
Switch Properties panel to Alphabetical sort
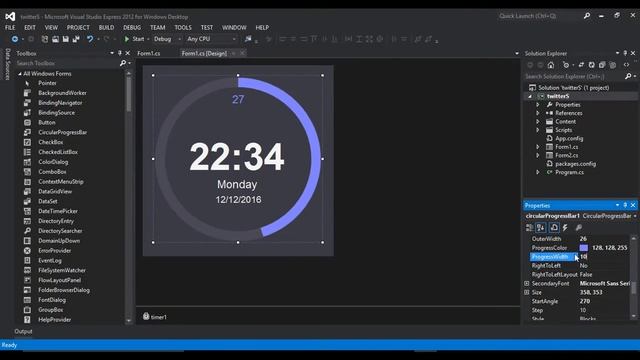(541, 227)
